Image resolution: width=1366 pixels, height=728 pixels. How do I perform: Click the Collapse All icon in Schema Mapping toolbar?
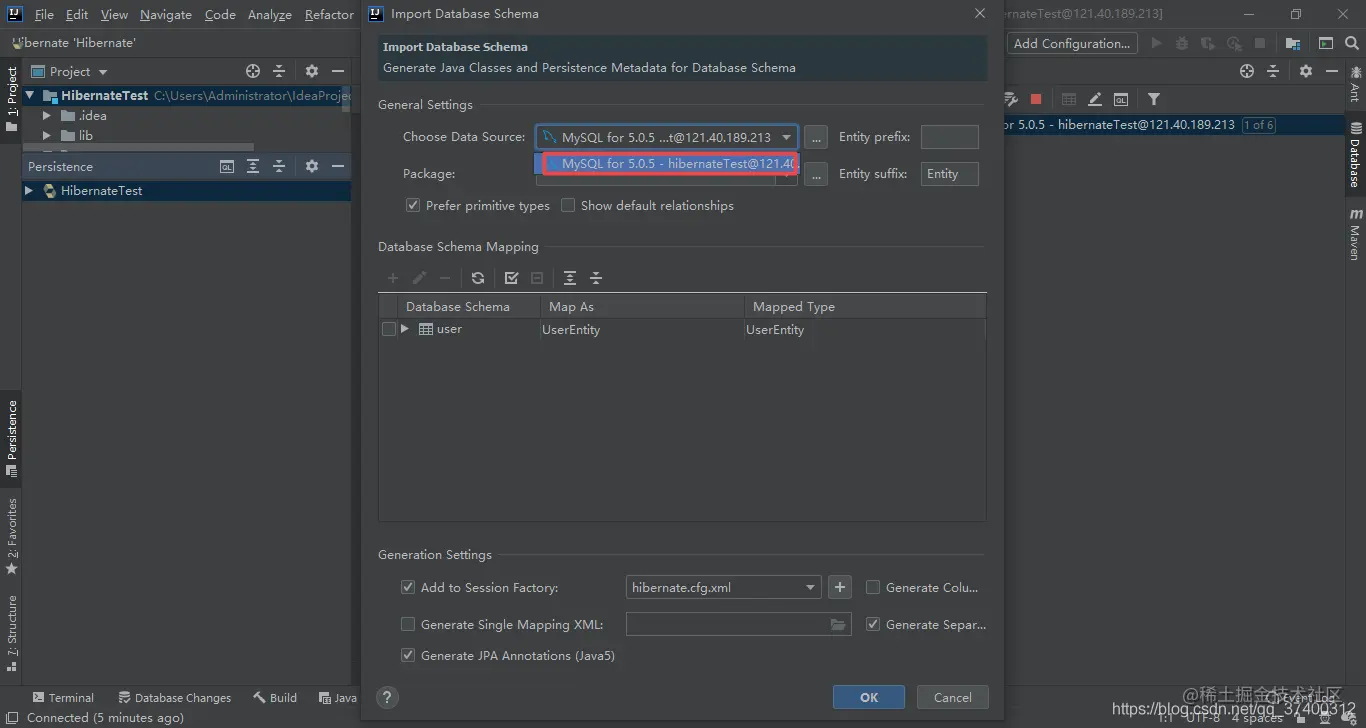pyautogui.click(x=596, y=278)
